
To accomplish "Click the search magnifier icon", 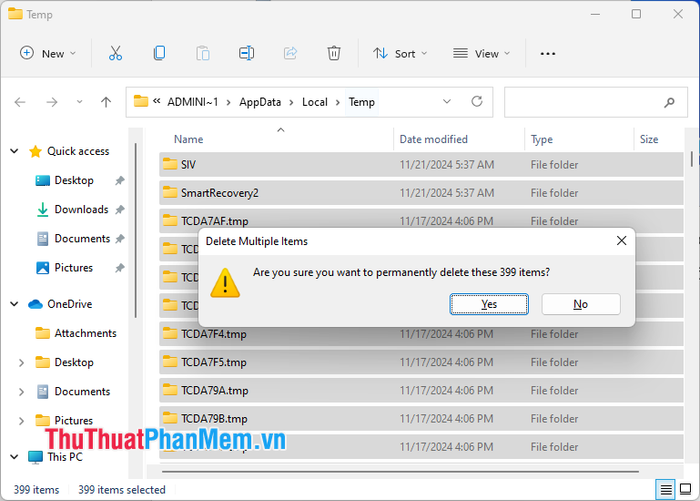I will click(x=669, y=102).
